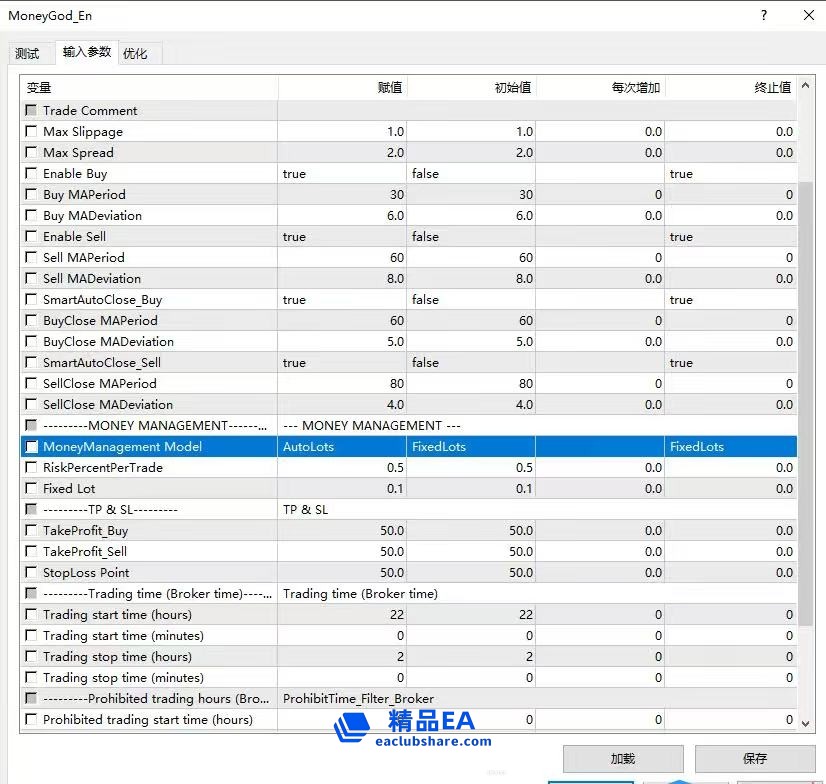This screenshot has width=826, height=784.
Task: Select the 输入参数 tab
Action: (87, 52)
